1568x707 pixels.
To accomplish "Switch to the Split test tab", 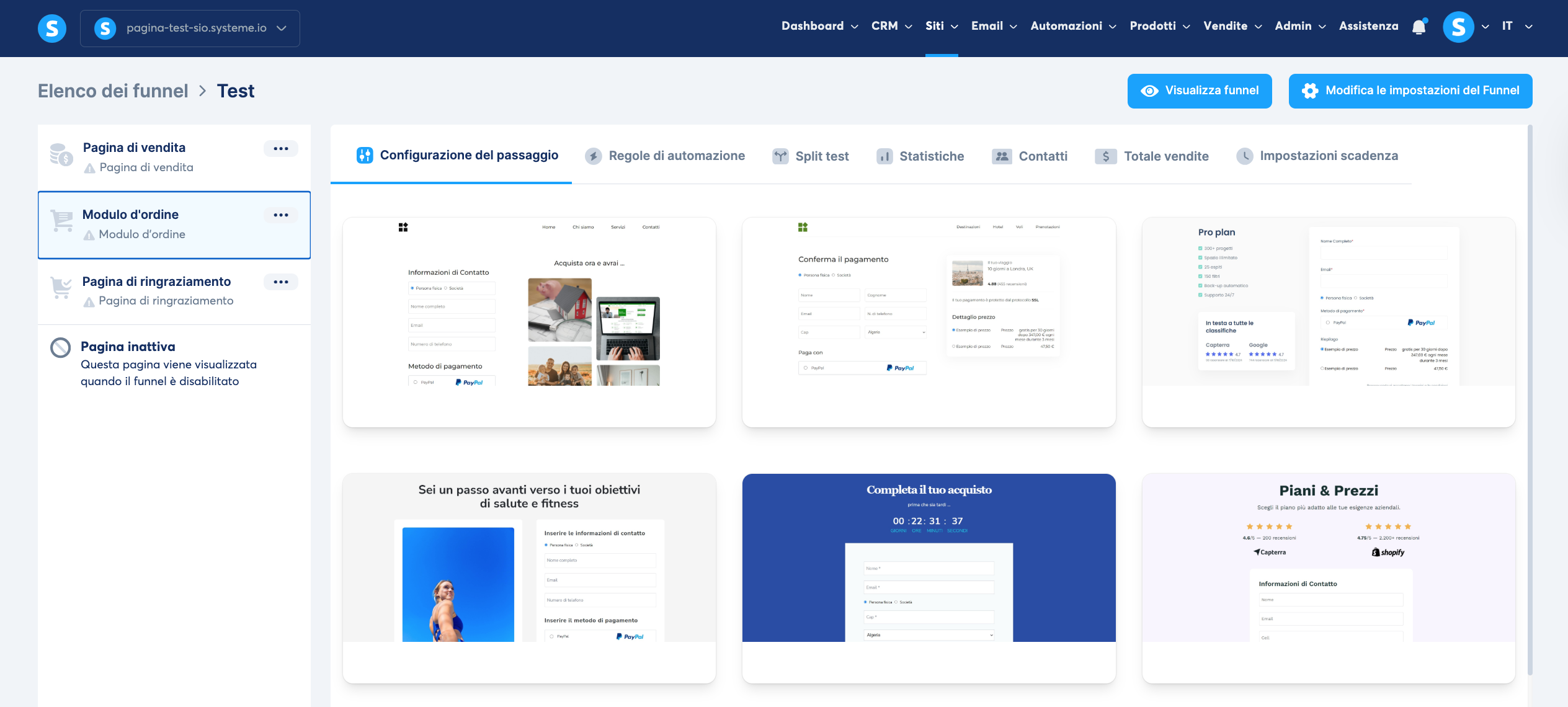I will (x=811, y=156).
